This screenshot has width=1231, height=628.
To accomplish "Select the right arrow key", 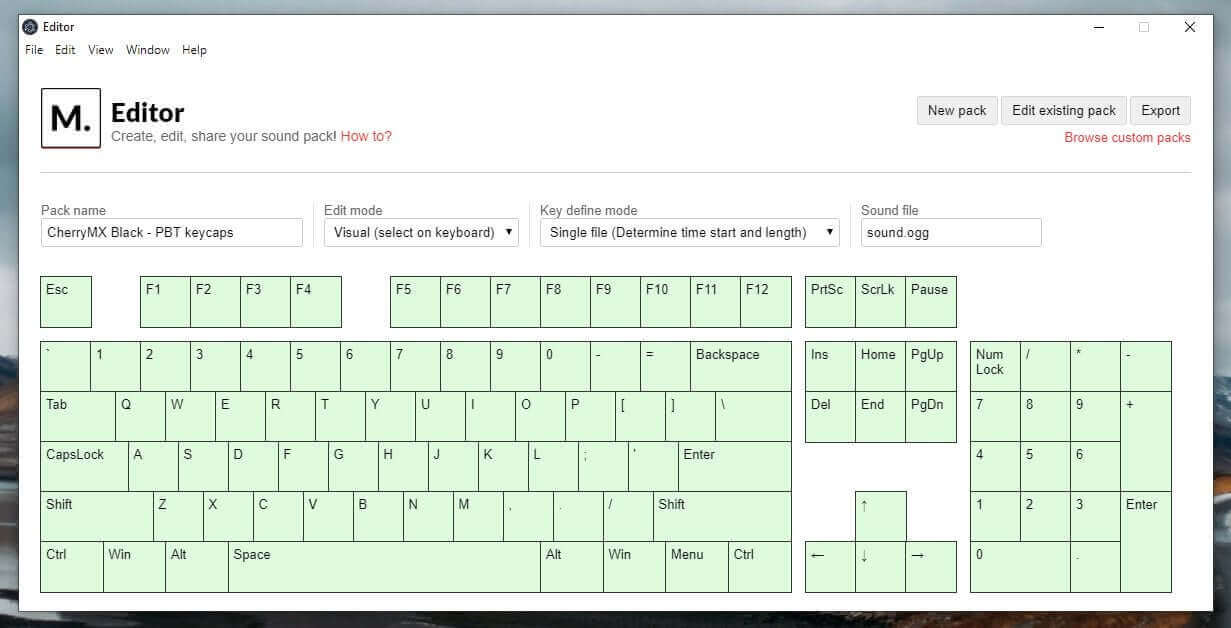I will (930, 566).
